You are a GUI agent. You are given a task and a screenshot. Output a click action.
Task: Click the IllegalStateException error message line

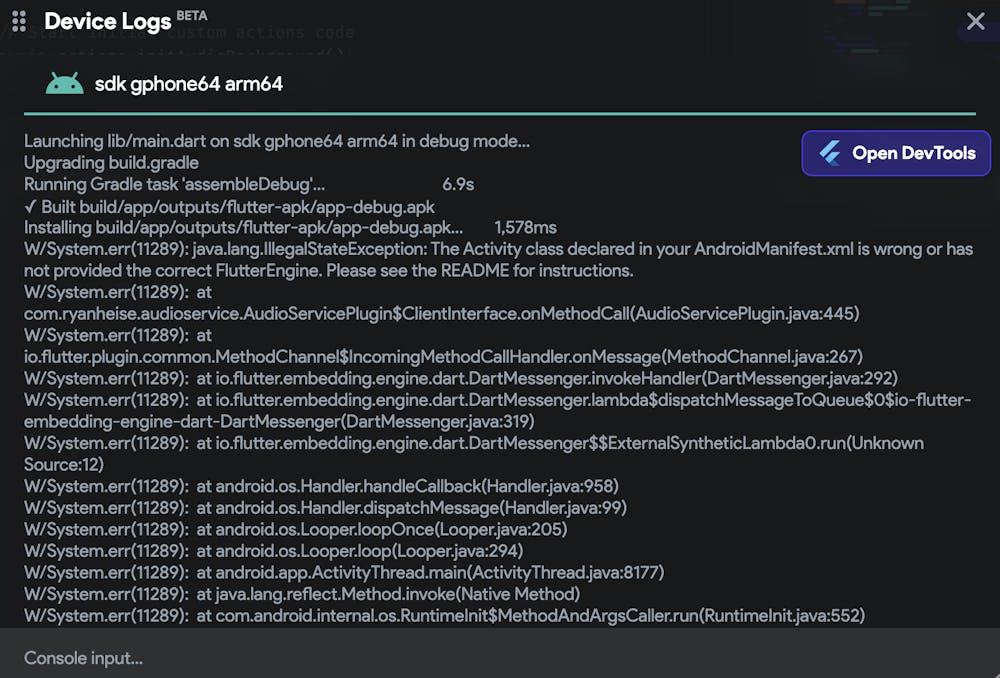coord(498,249)
